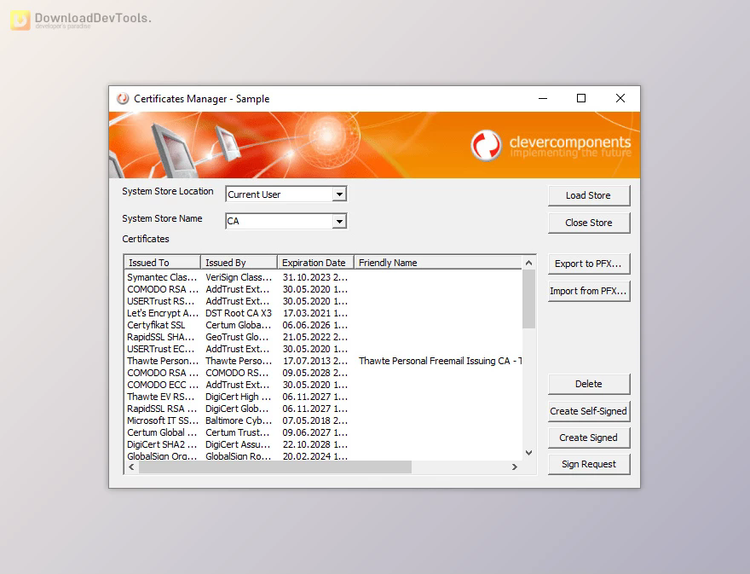Click the CA store name field

(x=286, y=221)
